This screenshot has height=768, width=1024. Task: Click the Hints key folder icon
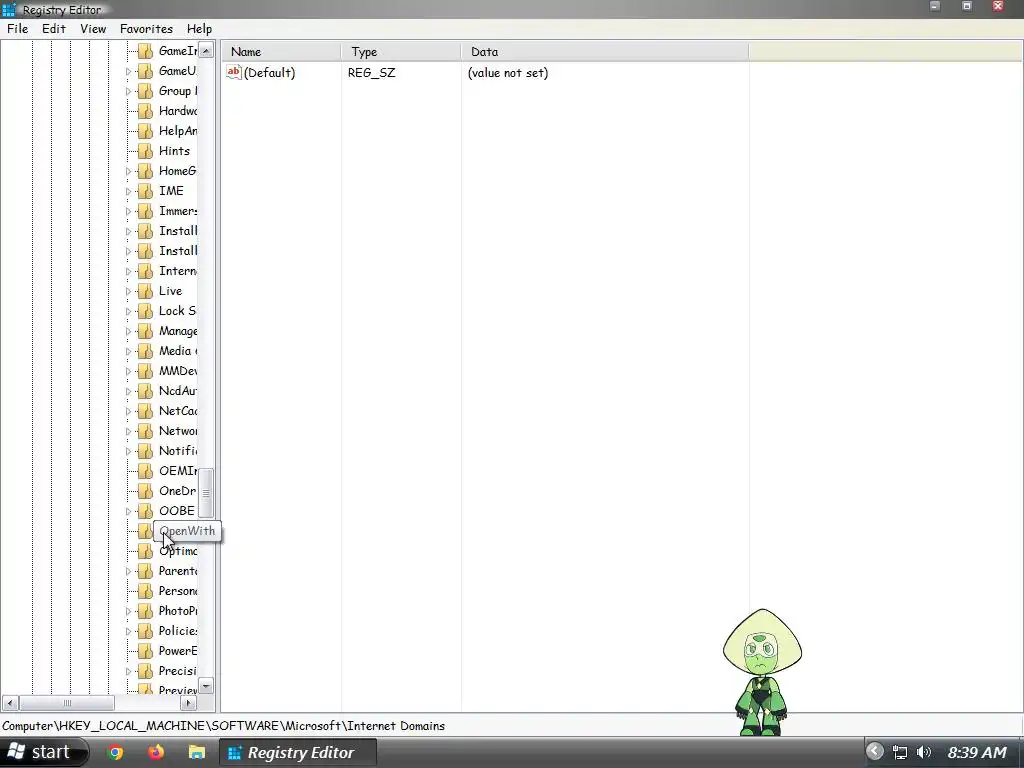[x=145, y=151]
